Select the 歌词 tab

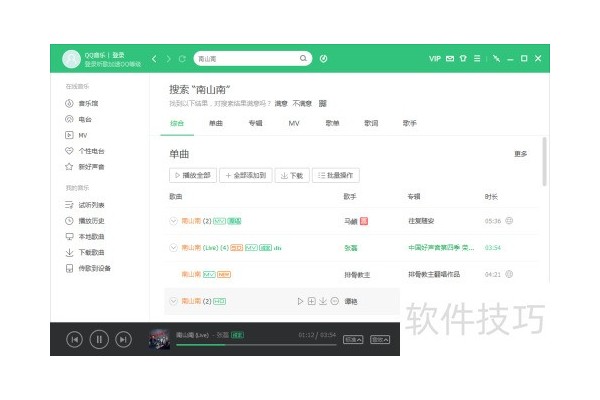[x=371, y=123]
